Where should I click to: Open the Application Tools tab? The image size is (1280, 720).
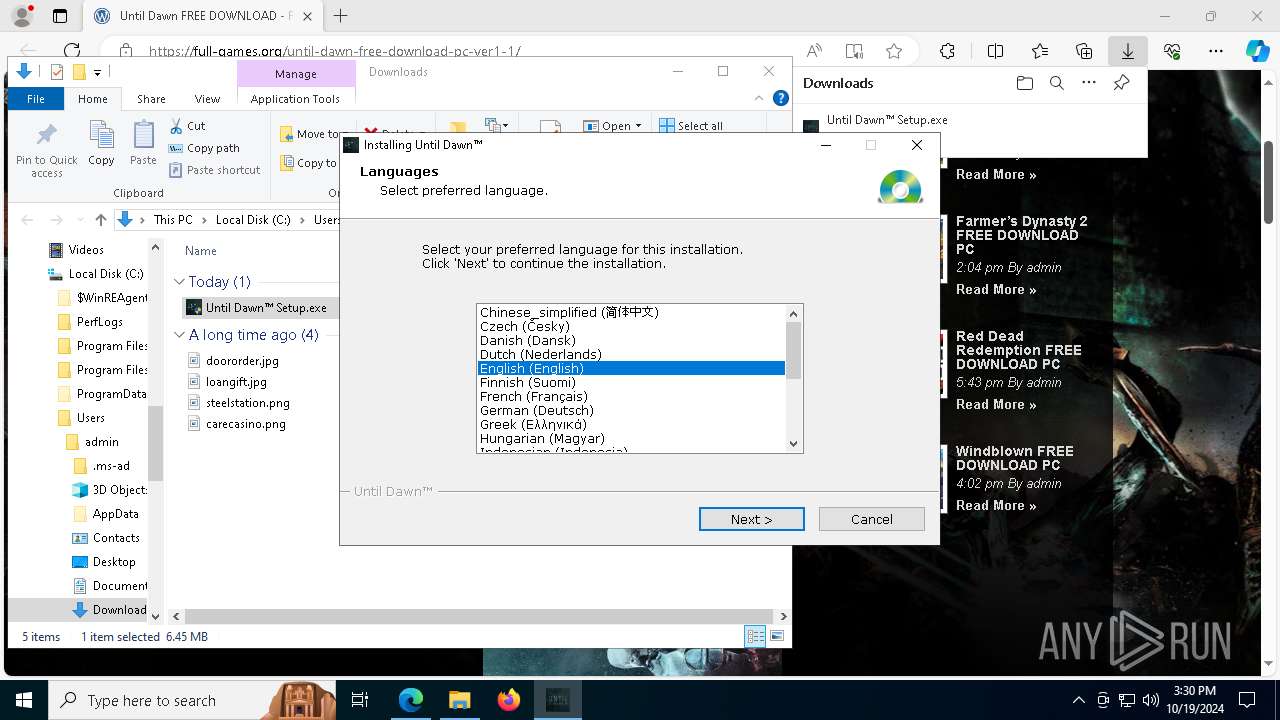pyautogui.click(x=295, y=99)
